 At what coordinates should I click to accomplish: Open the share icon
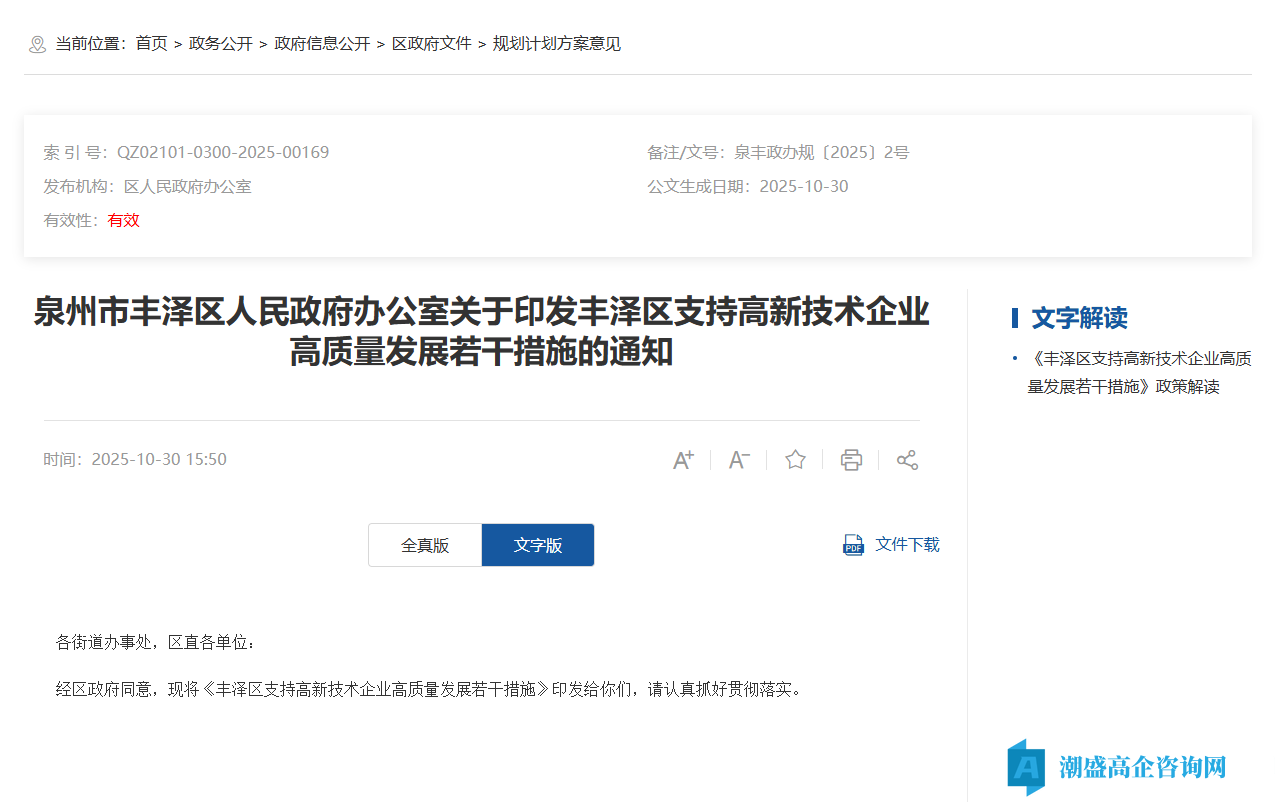907,459
